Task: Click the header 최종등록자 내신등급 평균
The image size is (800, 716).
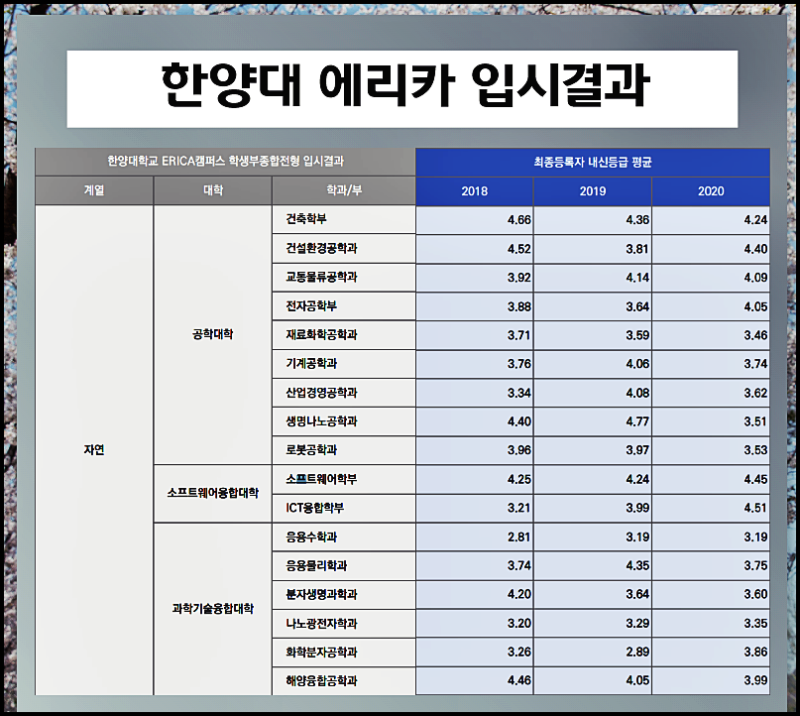Action: click(x=592, y=162)
